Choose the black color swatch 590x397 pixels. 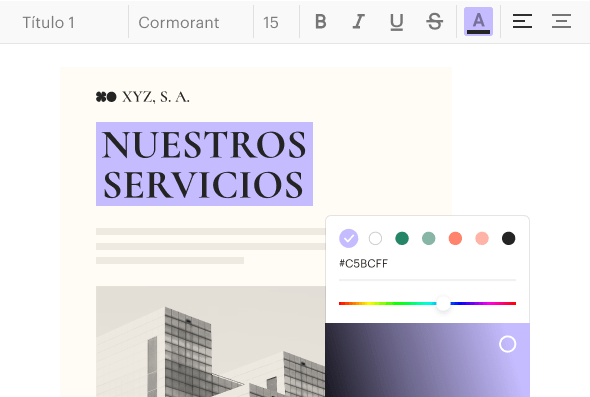pyautogui.click(x=508, y=238)
